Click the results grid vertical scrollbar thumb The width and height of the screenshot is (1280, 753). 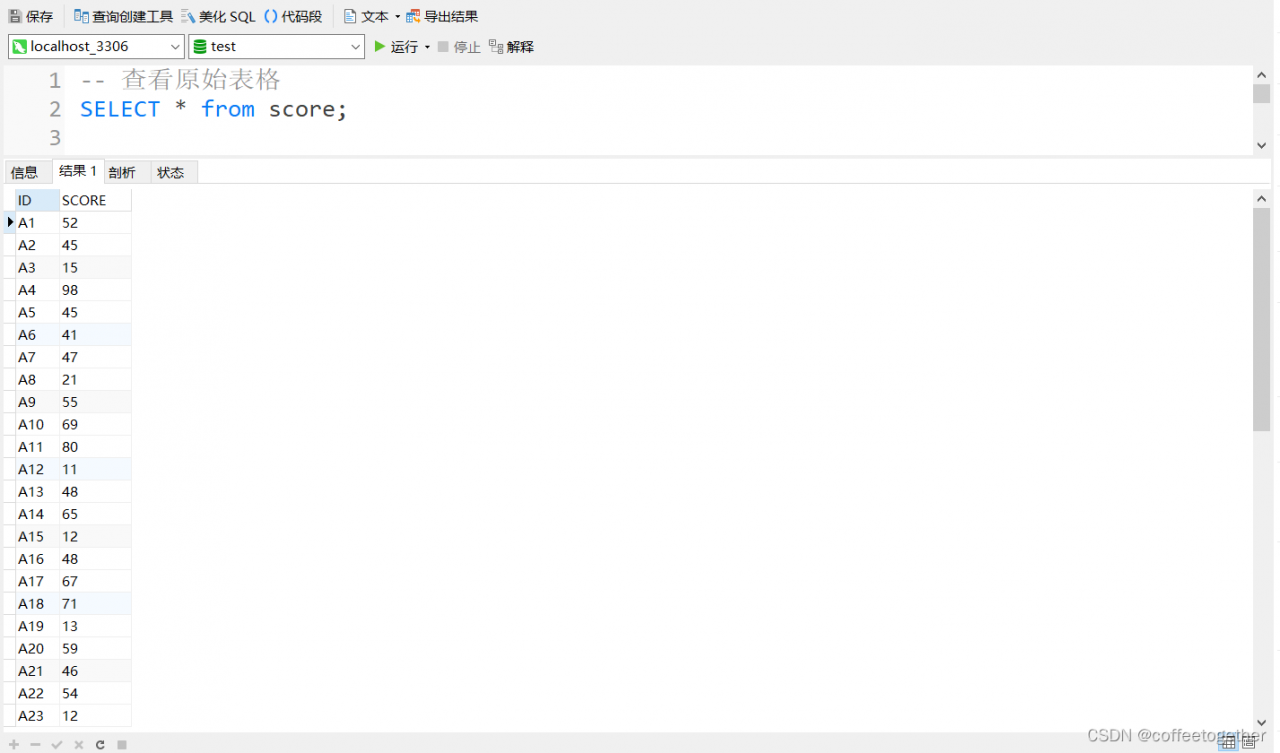[1261, 320]
